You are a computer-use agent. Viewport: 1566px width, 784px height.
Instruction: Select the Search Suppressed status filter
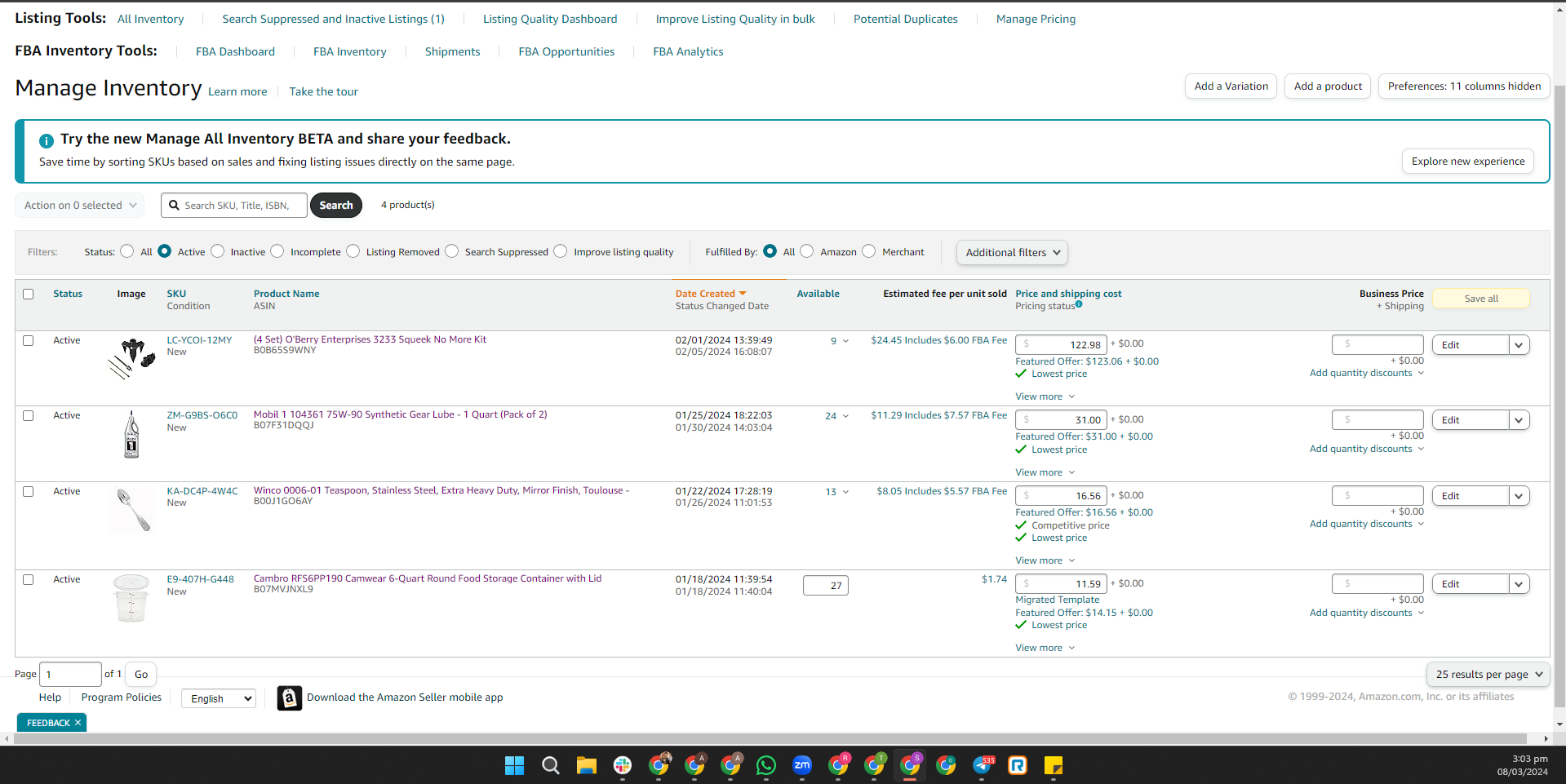click(x=452, y=251)
